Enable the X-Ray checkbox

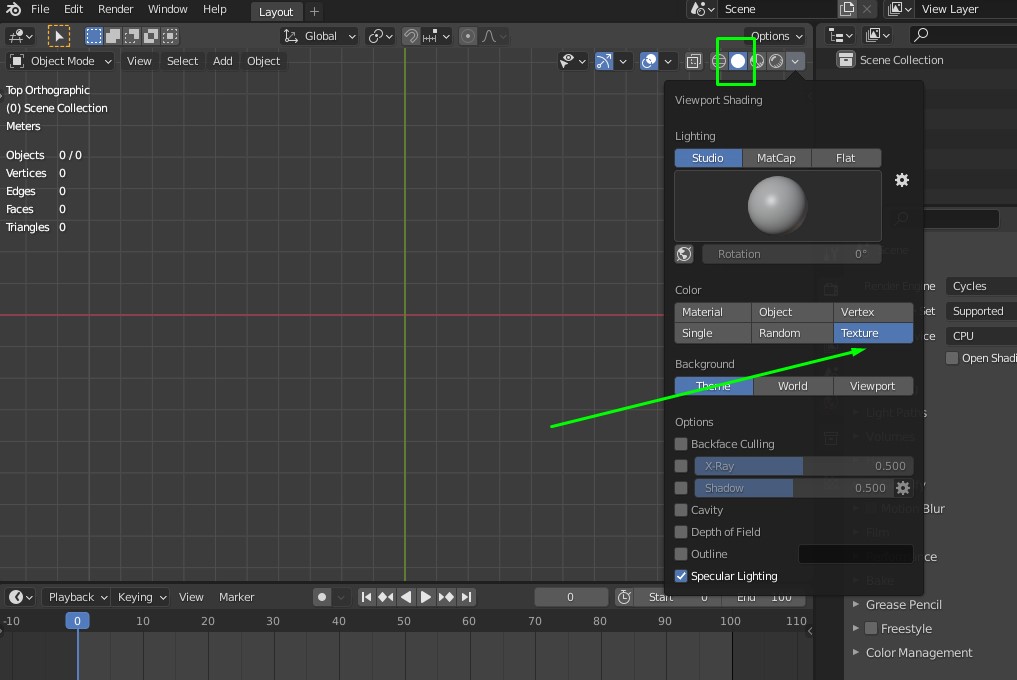[681, 466]
